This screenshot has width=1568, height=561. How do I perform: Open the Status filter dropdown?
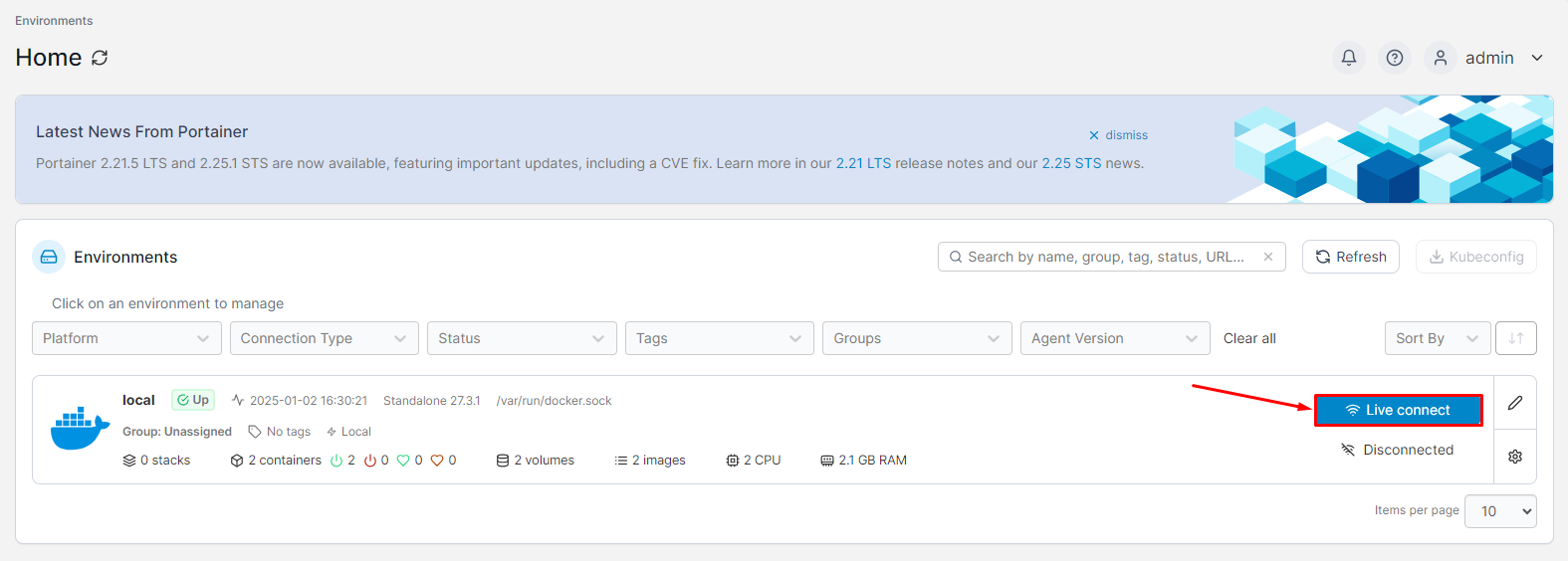(522, 338)
